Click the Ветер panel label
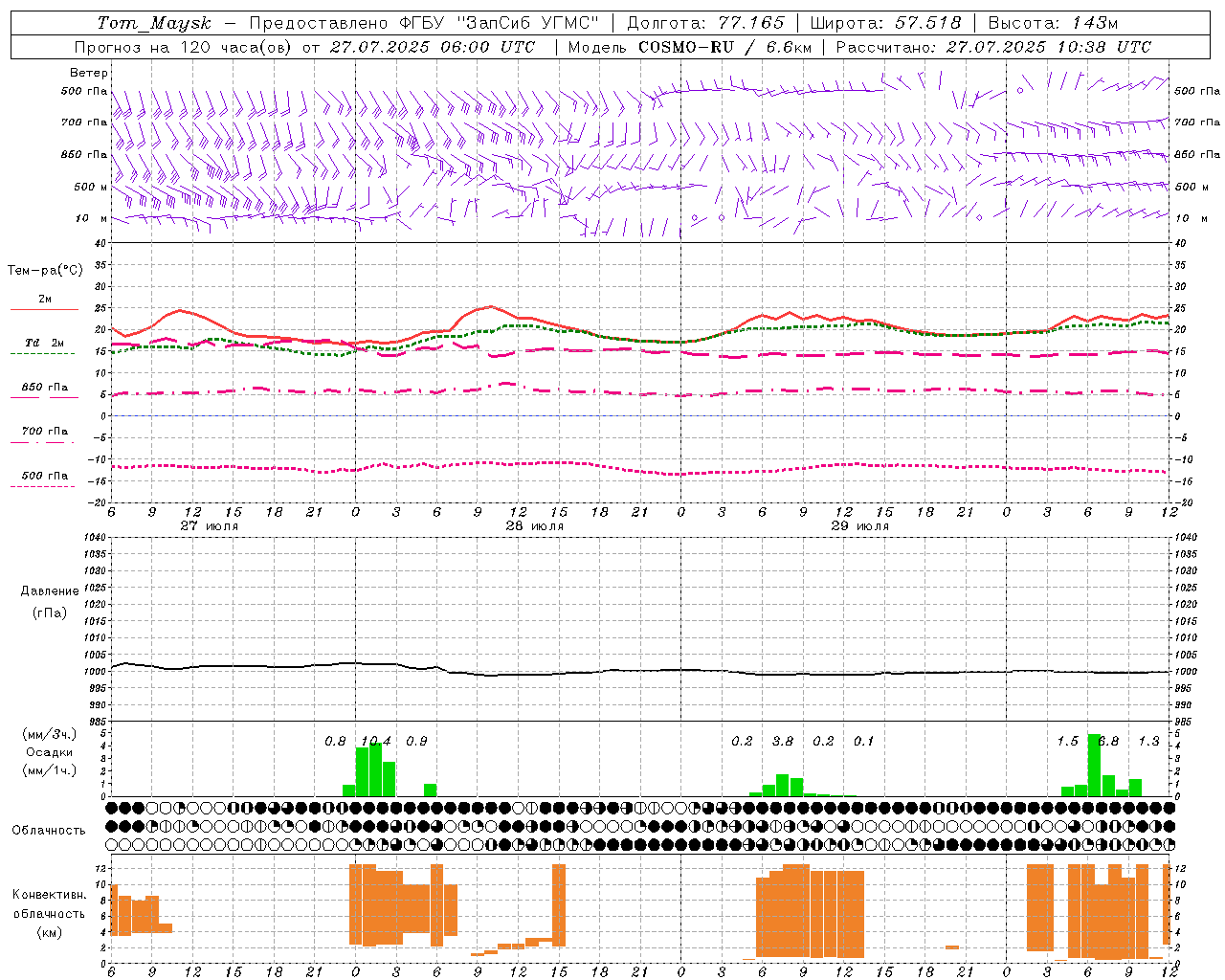 coord(89,73)
